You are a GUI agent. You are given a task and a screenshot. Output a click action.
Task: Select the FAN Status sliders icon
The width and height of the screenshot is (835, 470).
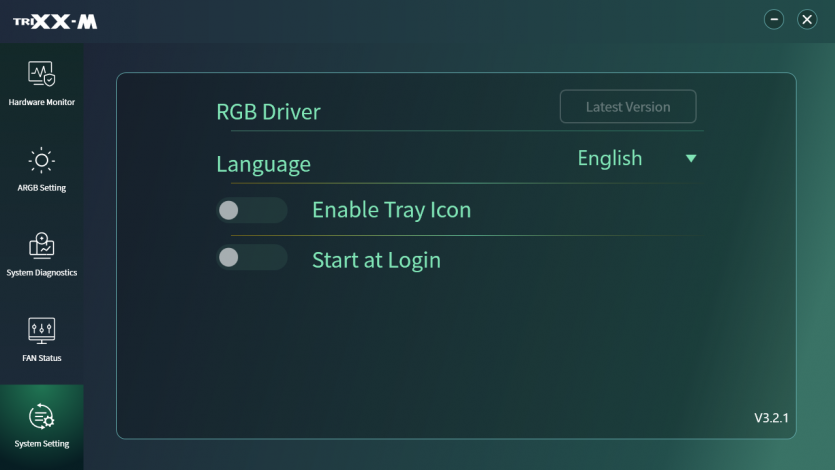pos(41,330)
